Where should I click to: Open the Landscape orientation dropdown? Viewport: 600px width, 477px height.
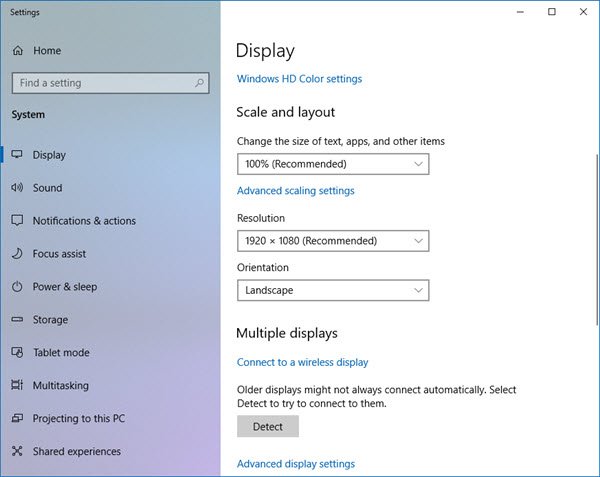pos(333,290)
